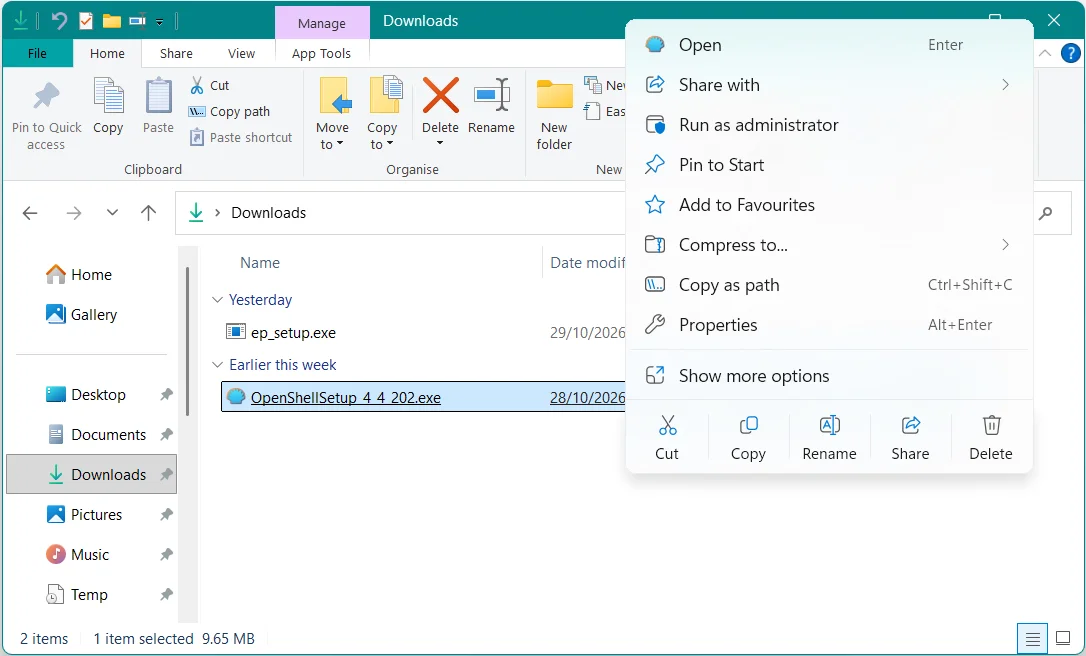Choose Add to Favourites
This screenshot has width=1086, height=656.
pos(829,205)
